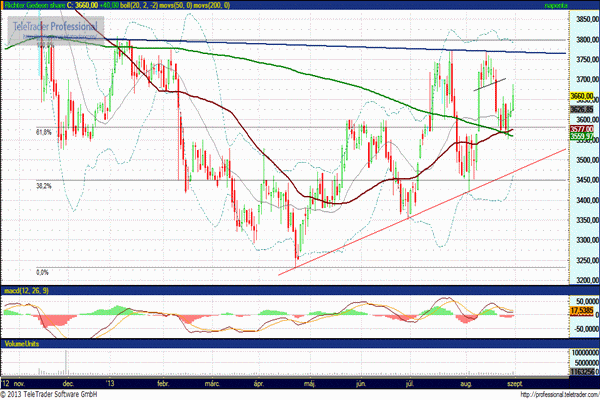Open the macd(12, 26, 9) panel header

[x=26, y=290]
